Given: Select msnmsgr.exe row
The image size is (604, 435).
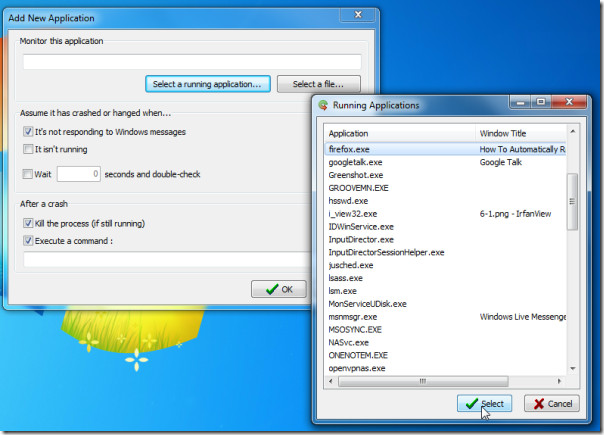Looking at the screenshot, I should (445, 317).
